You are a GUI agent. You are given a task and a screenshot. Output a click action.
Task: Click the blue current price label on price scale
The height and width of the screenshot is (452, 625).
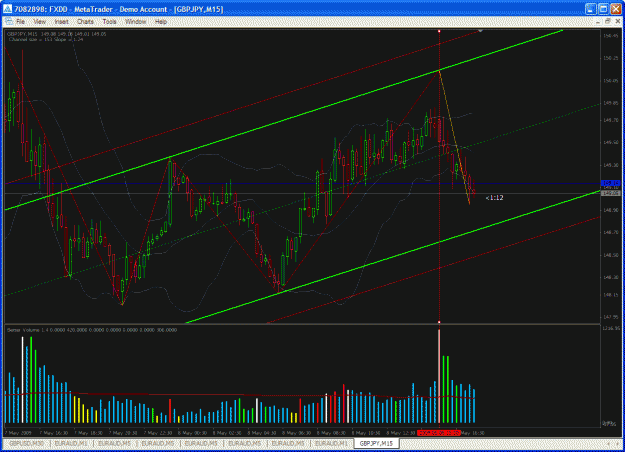[611, 183]
